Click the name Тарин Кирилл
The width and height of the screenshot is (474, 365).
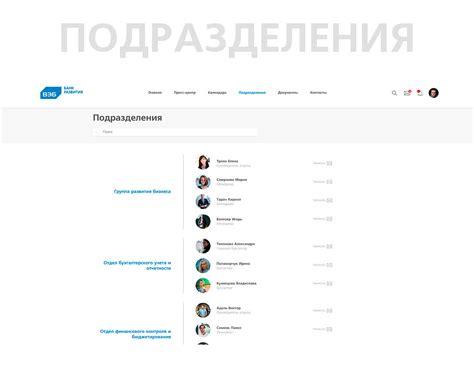point(229,199)
